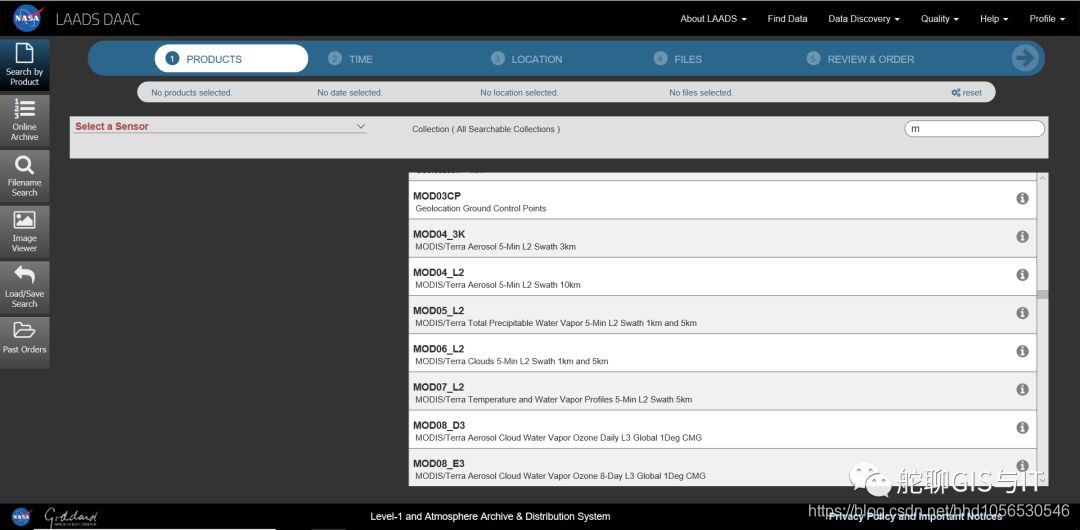This screenshot has width=1080, height=530.
Task: Click 'No products selected.' status text
Action: click(191, 92)
